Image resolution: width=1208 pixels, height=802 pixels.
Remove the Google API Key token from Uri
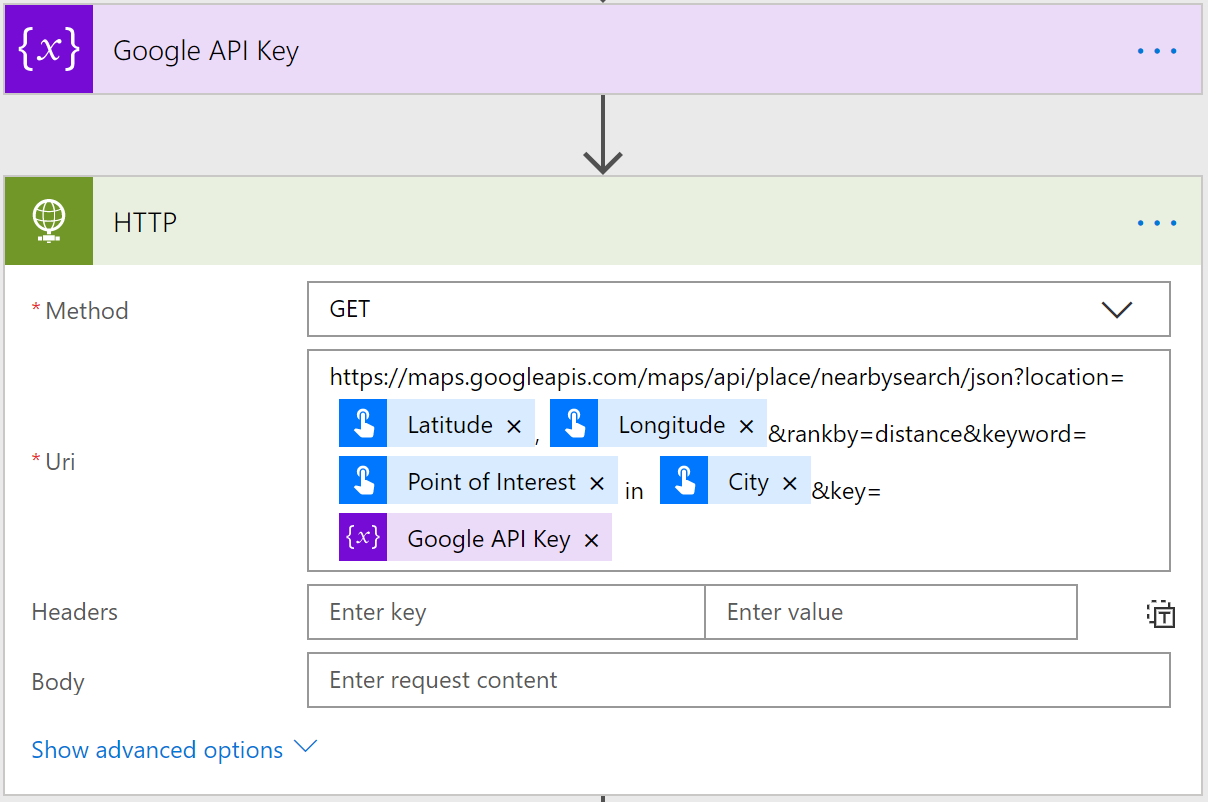(591, 540)
